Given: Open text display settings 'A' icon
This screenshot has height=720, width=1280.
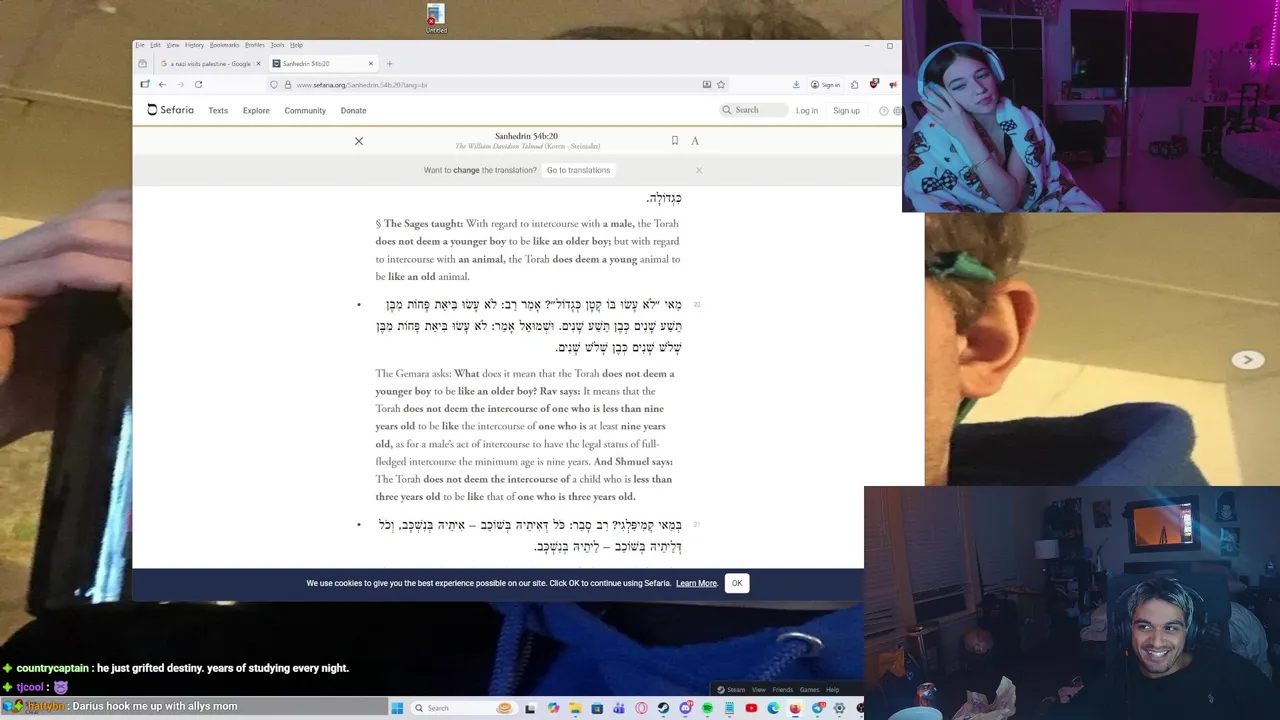Looking at the screenshot, I should 695,141.
